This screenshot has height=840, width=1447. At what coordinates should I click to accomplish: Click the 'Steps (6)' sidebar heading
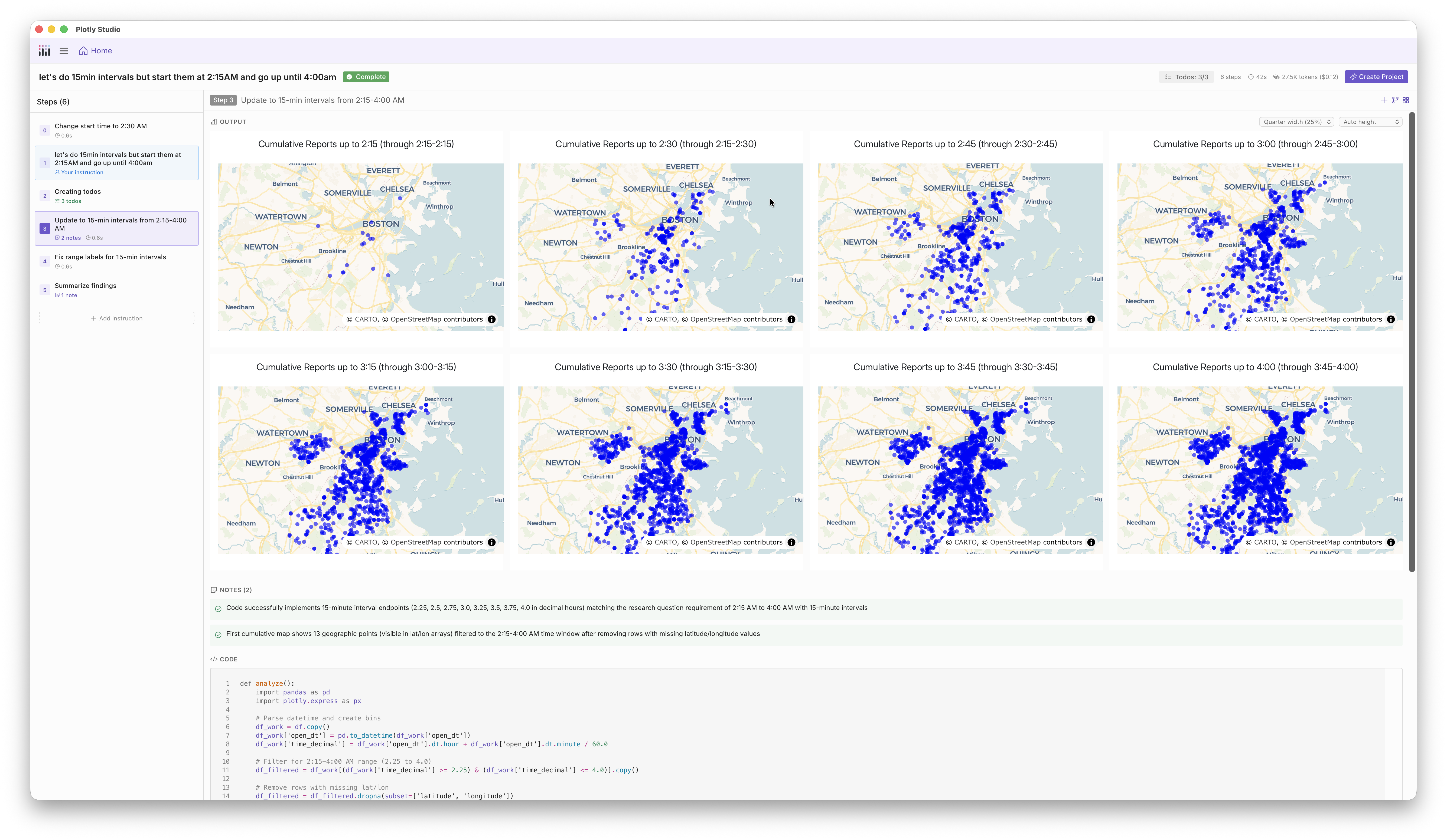coord(53,102)
